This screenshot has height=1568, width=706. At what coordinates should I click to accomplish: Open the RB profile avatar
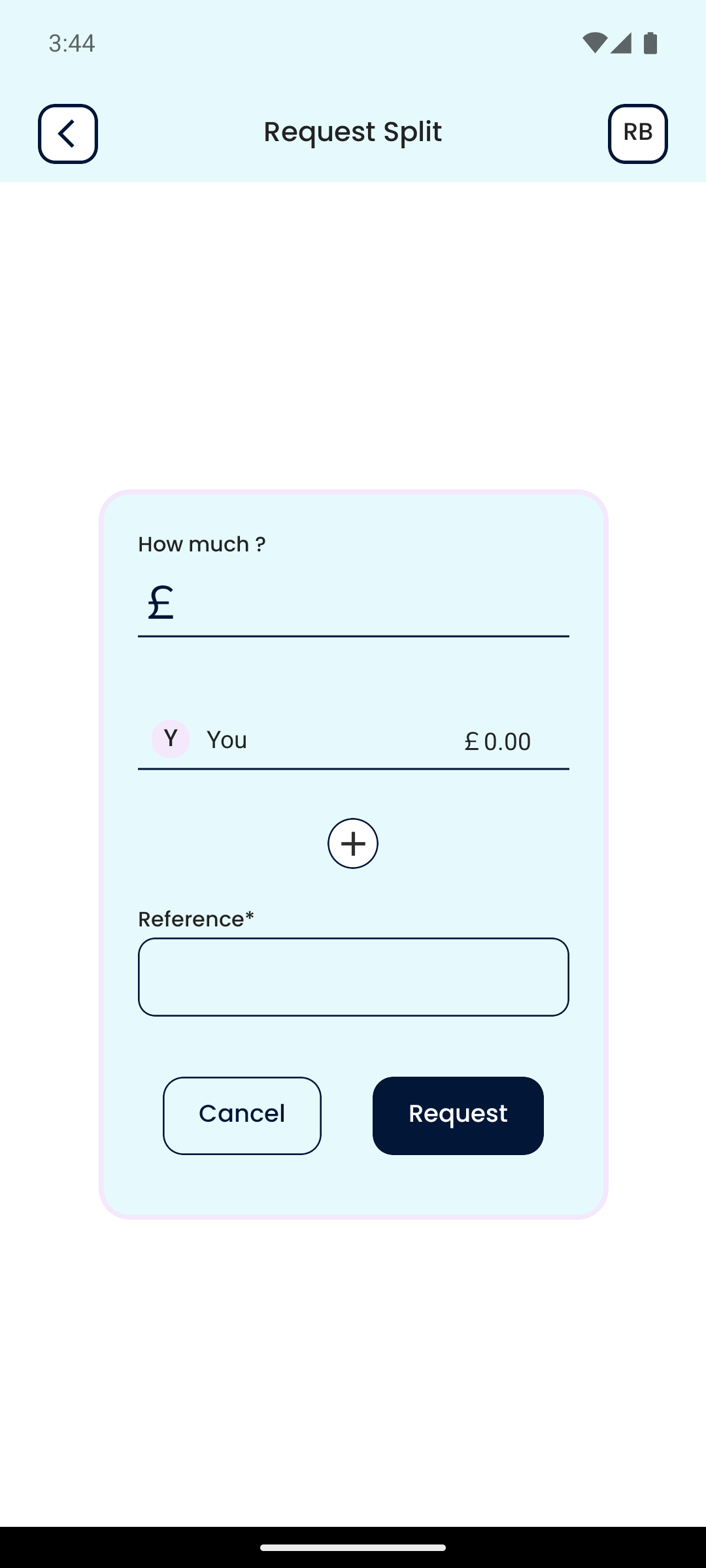(637, 134)
